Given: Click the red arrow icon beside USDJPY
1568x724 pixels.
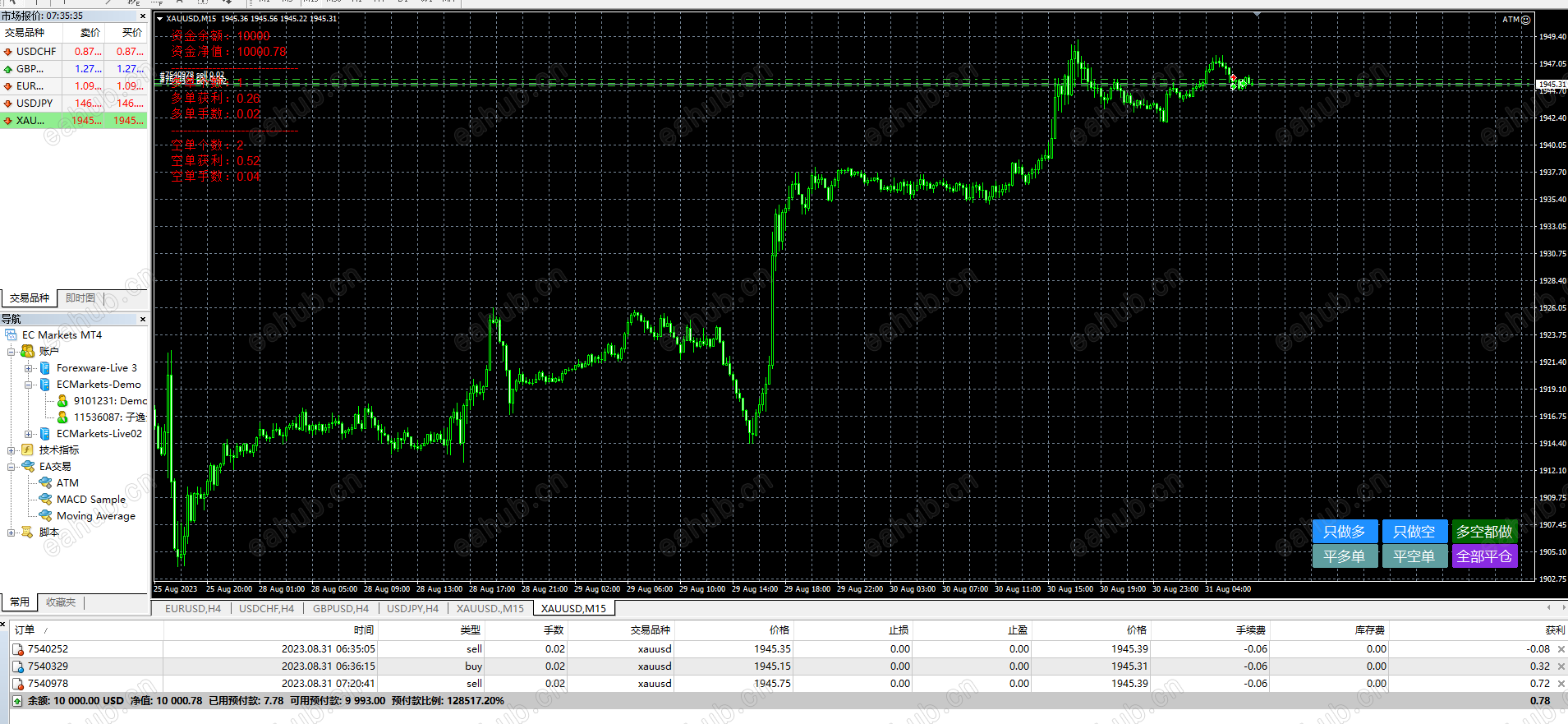Looking at the screenshot, I should 8,104.
